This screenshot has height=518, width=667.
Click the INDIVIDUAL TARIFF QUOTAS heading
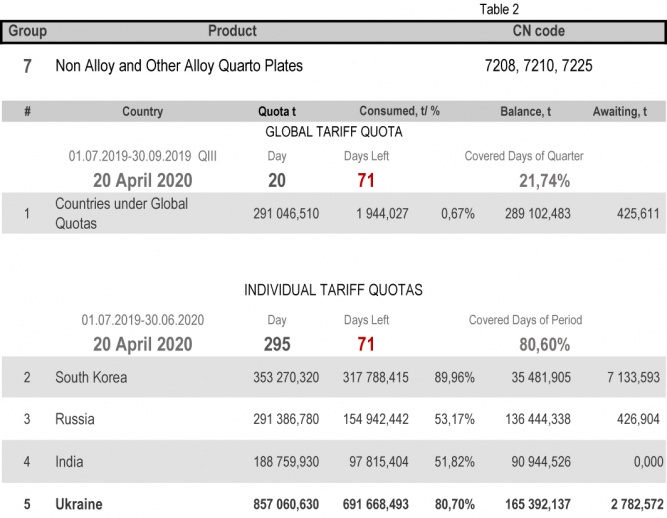click(x=333, y=290)
